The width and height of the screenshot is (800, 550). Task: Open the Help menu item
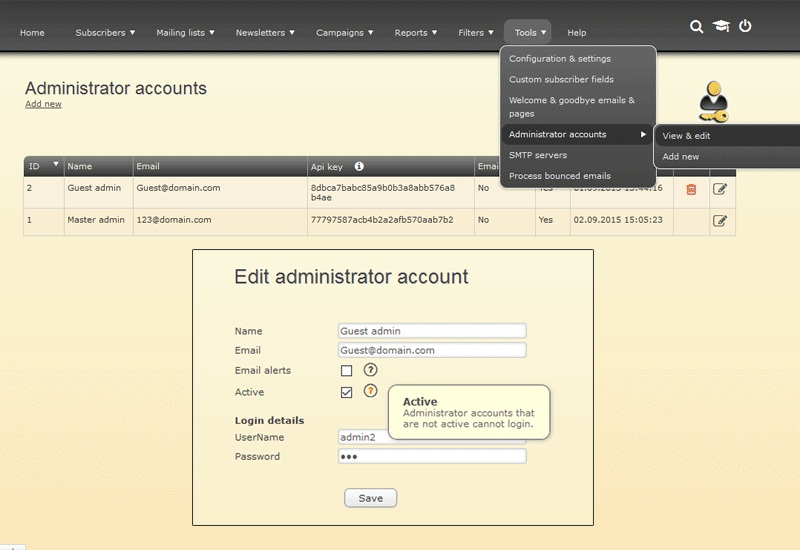click(577, 33)
